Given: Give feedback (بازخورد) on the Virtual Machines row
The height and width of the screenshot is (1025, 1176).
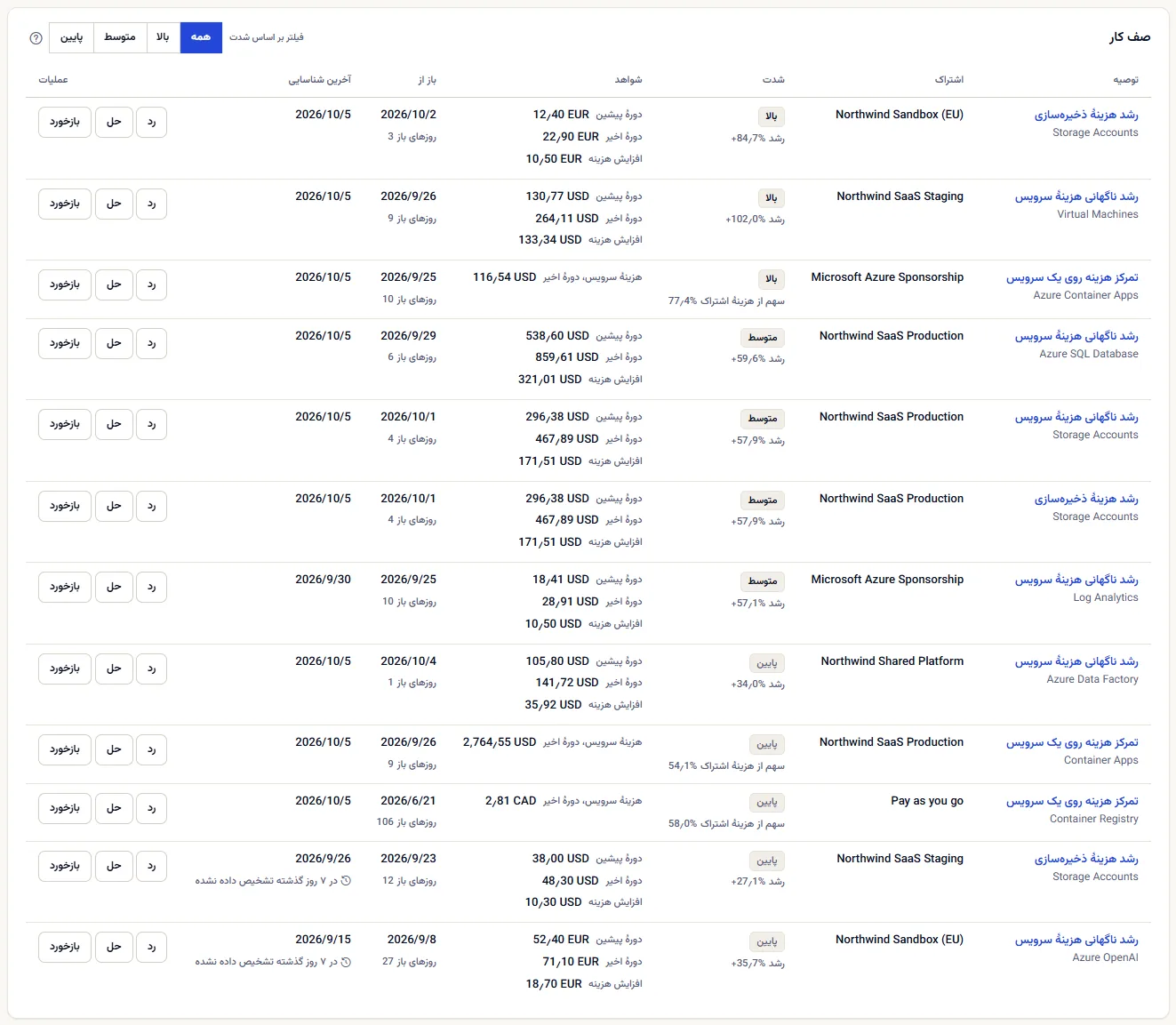Looking at the screenshot, I should tap(65, 204).
